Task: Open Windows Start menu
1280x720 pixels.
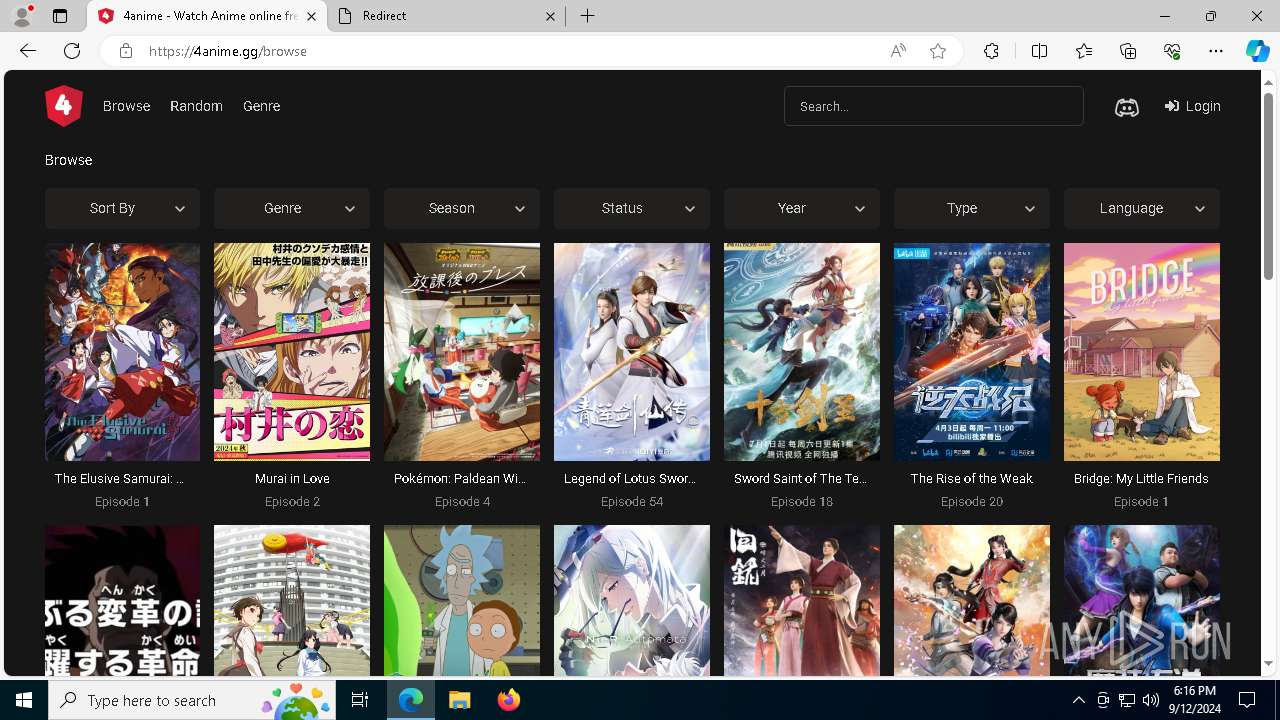Action: coord(24,700)
